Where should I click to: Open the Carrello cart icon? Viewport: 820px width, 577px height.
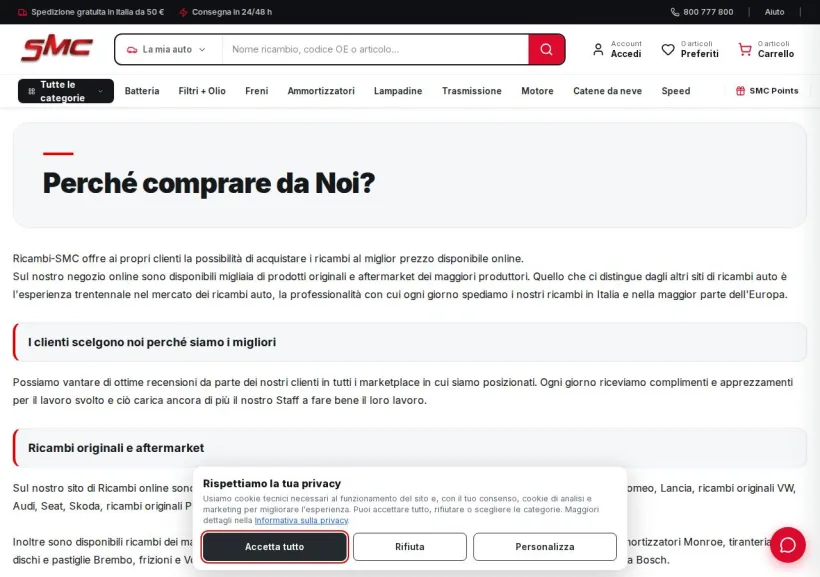[x=745, y=49]
